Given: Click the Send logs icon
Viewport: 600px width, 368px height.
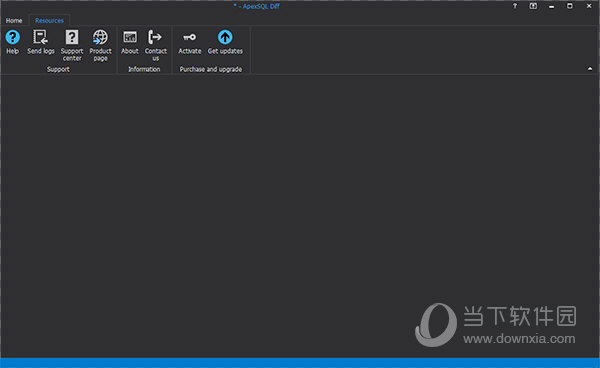Looking at the screenshot, I should point(41,37).
